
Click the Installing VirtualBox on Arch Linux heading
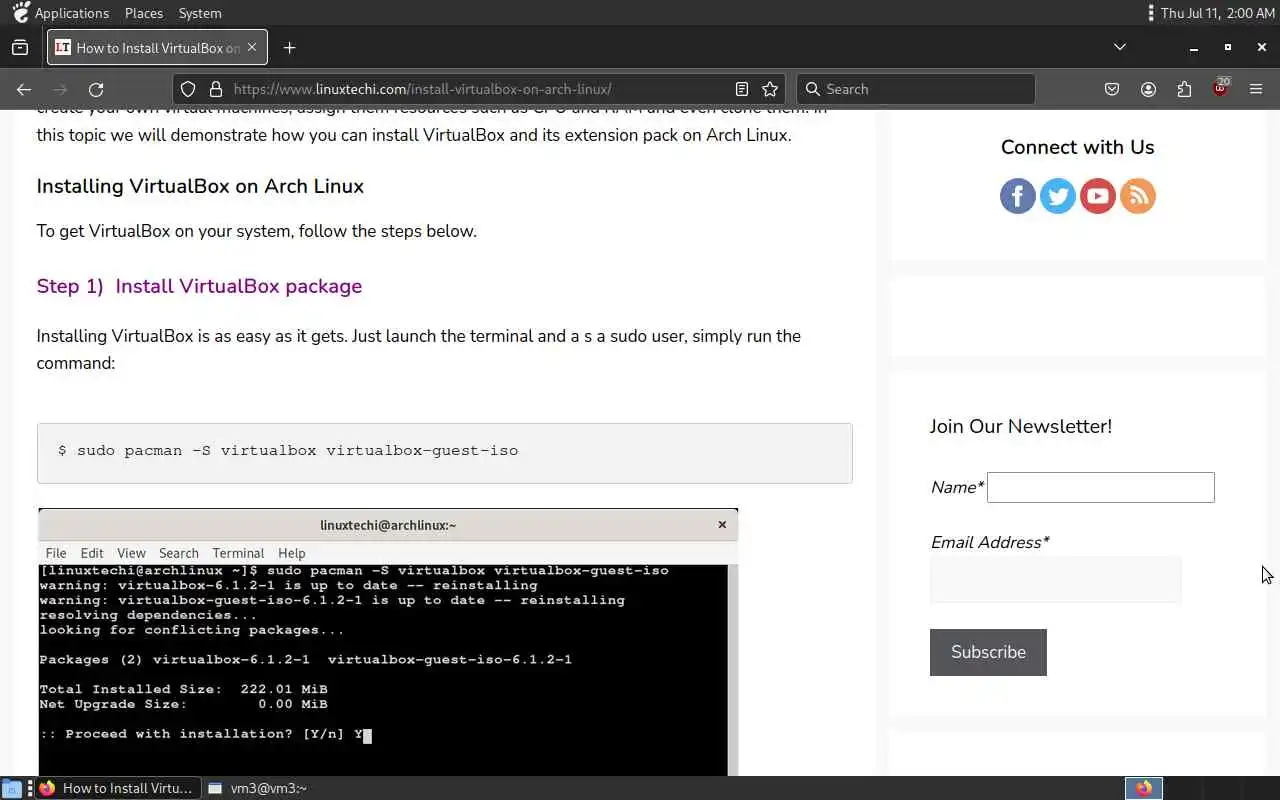(200, 186)
